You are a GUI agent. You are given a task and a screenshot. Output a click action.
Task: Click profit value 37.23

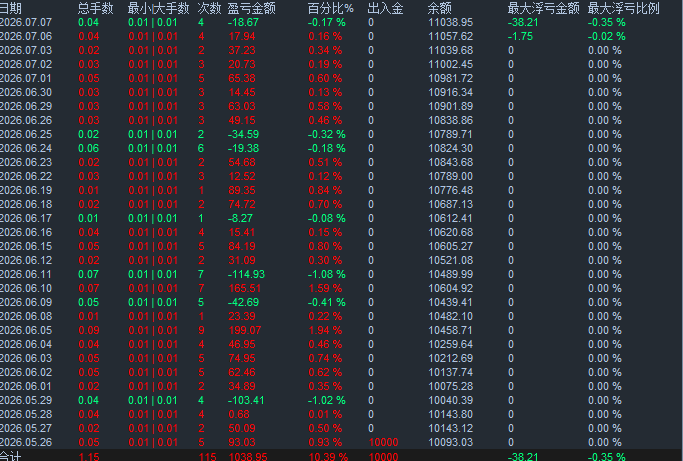(x=242, y=50)
